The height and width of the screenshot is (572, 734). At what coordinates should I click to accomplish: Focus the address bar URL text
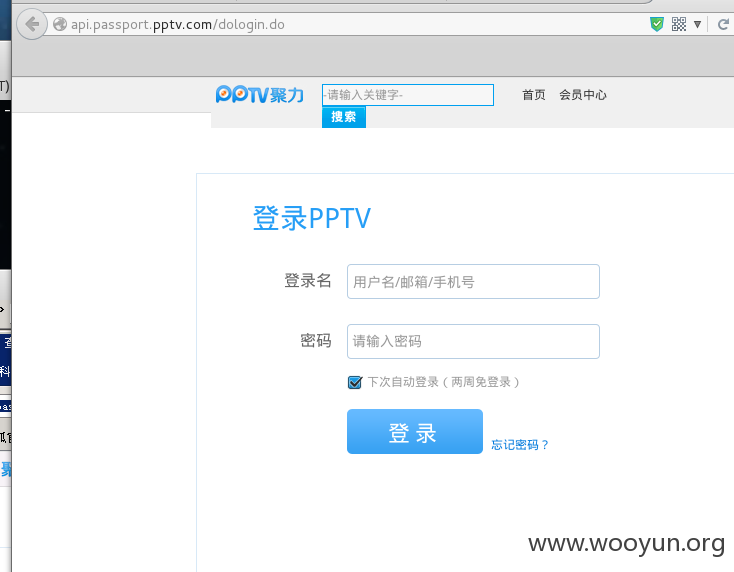(x=178, y=24)
